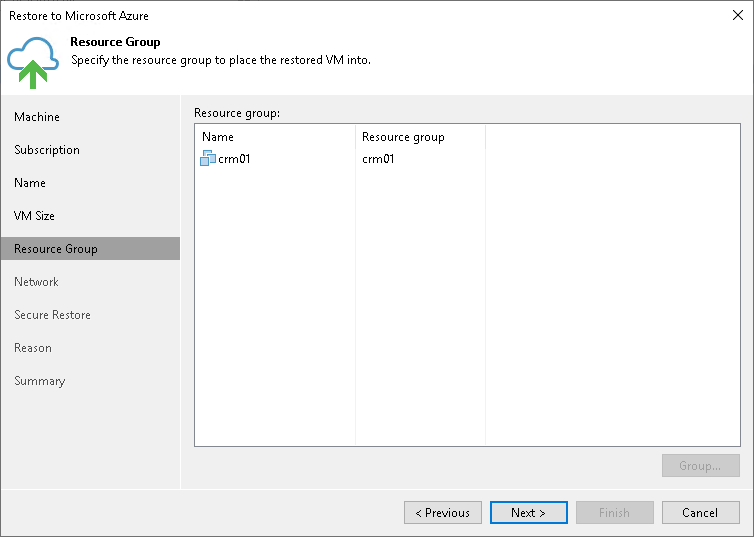Click the Name column header
The height and width of the screenshot is (537, 754).
(x=275, y=137)
